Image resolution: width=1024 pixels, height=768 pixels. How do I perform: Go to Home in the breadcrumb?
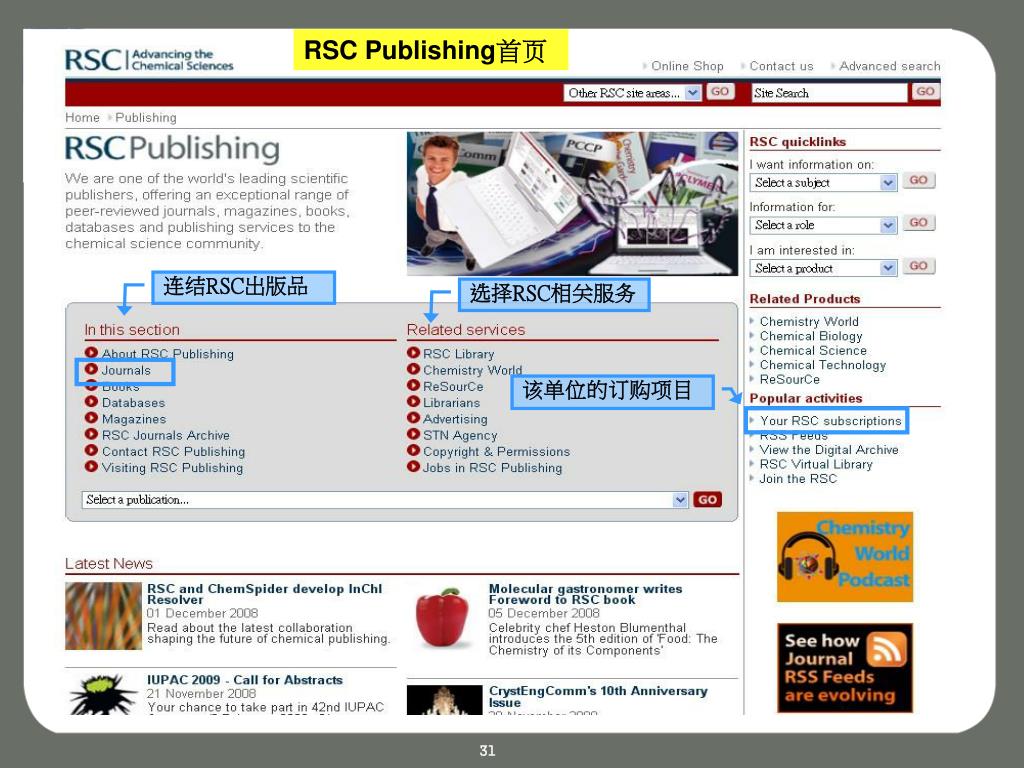(82, 118)
